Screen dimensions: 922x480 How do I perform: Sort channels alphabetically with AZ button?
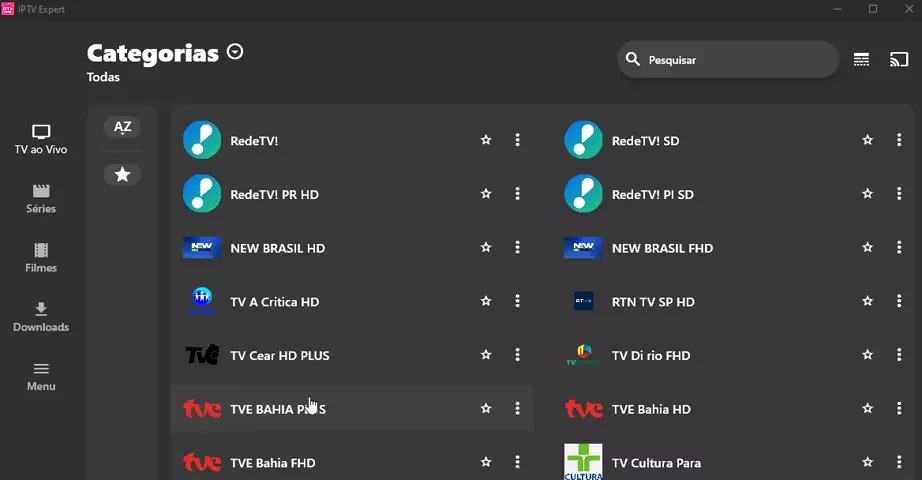122,127
